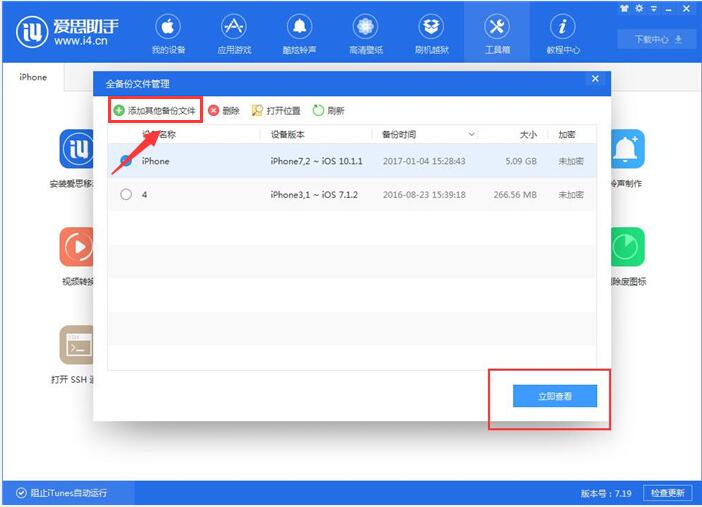Open the 应用游戏 app store section
The width and height of the screenshot is (702, 507).
[234, 34]
